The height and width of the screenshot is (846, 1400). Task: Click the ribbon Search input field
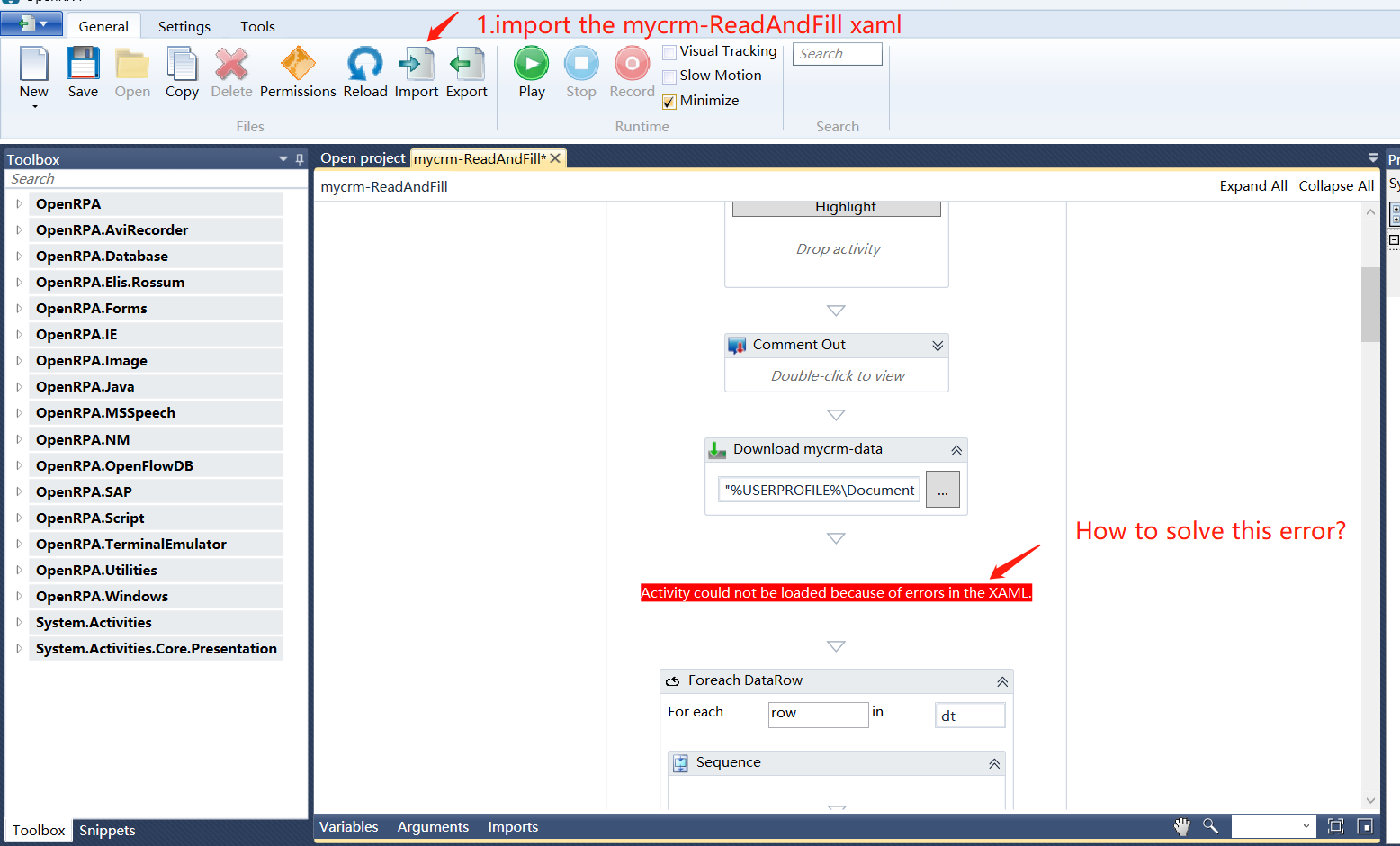pos(837,54)
